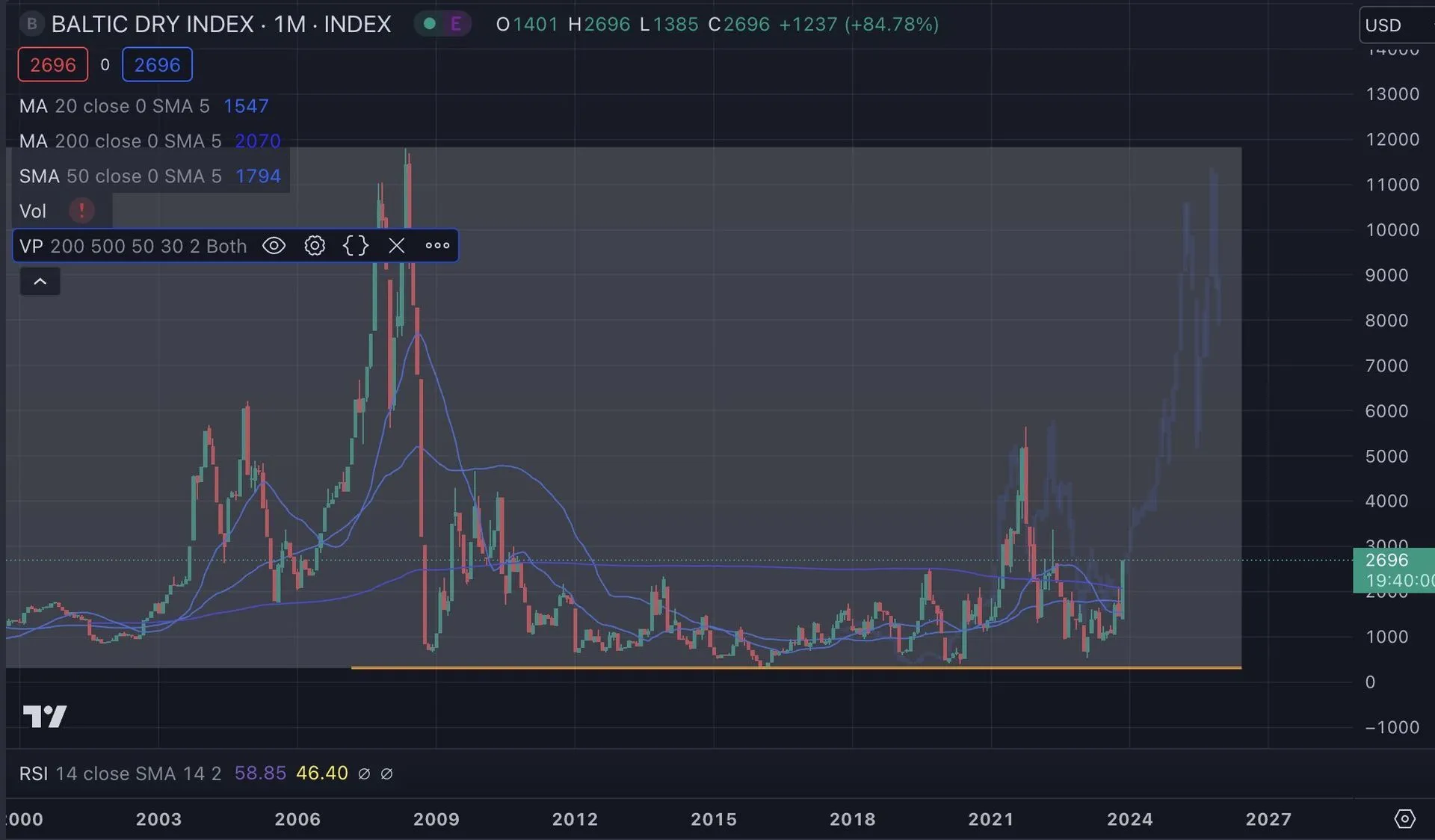This screenshot has width=1435, height=840.
Task: Click the 1000 price scale label
Action: click(1387, 637)
